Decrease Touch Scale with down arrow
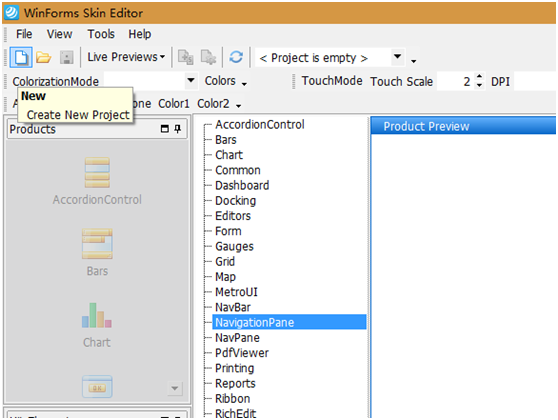558x420 pixels. click(479, 85)
